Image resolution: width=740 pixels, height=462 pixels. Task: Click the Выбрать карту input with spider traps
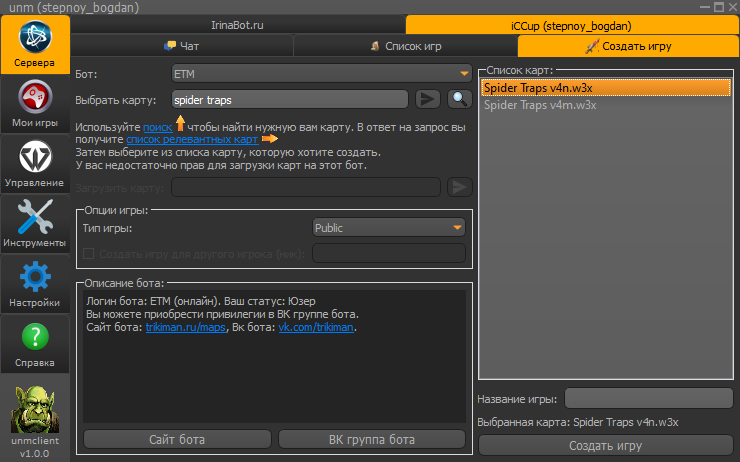[290, 100]
